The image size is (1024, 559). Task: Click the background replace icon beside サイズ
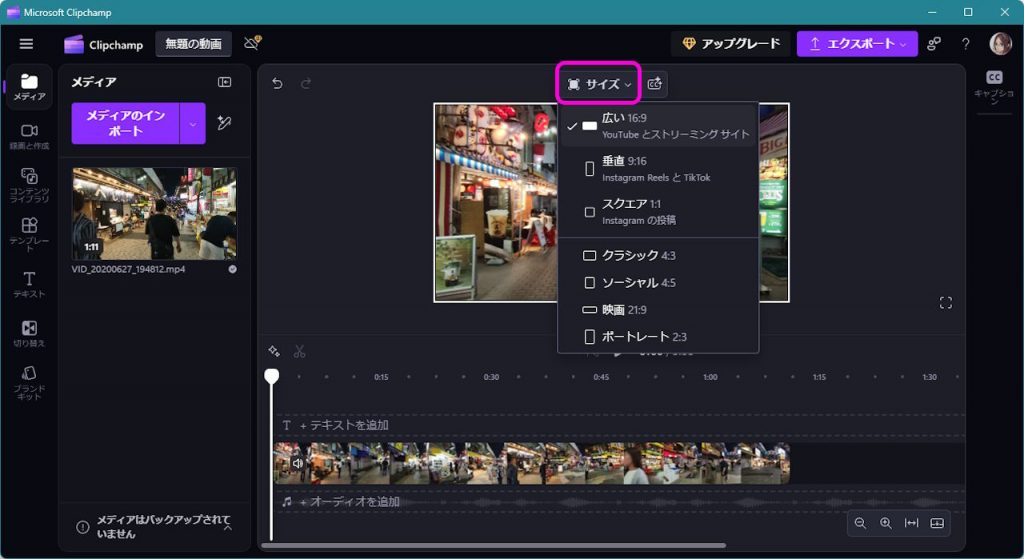[654, 84]
